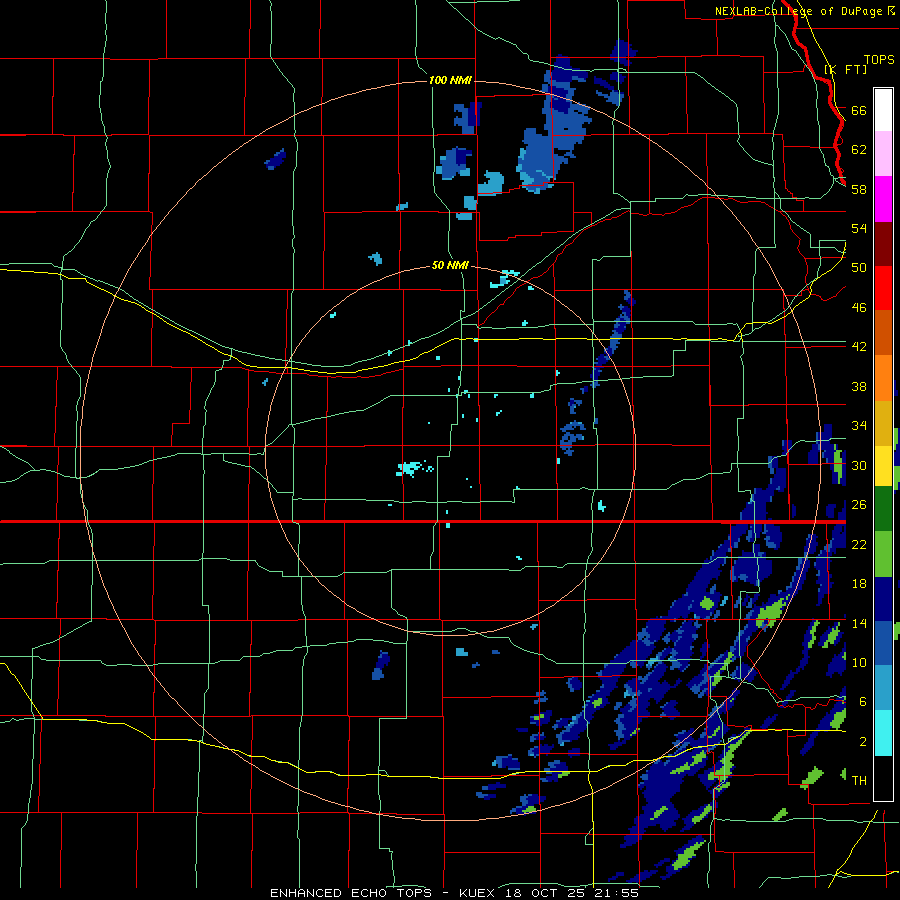This screenshot has width=900, height=900.
Task: Click the 14 legend value
Action: coord(859,623)
